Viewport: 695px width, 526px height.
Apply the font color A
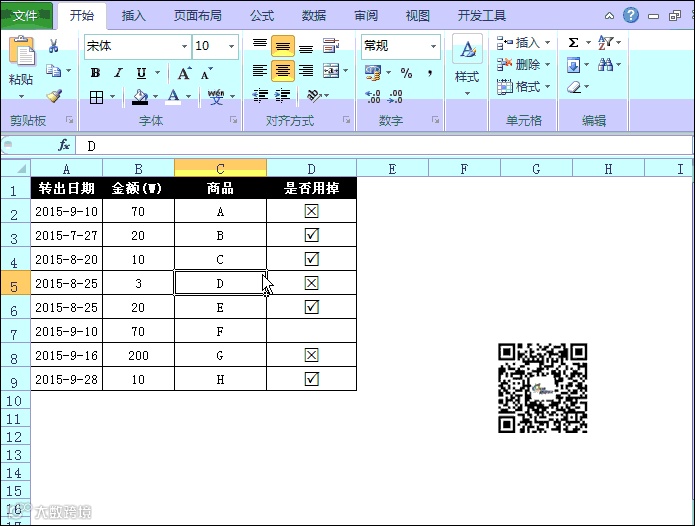[173, 97]
